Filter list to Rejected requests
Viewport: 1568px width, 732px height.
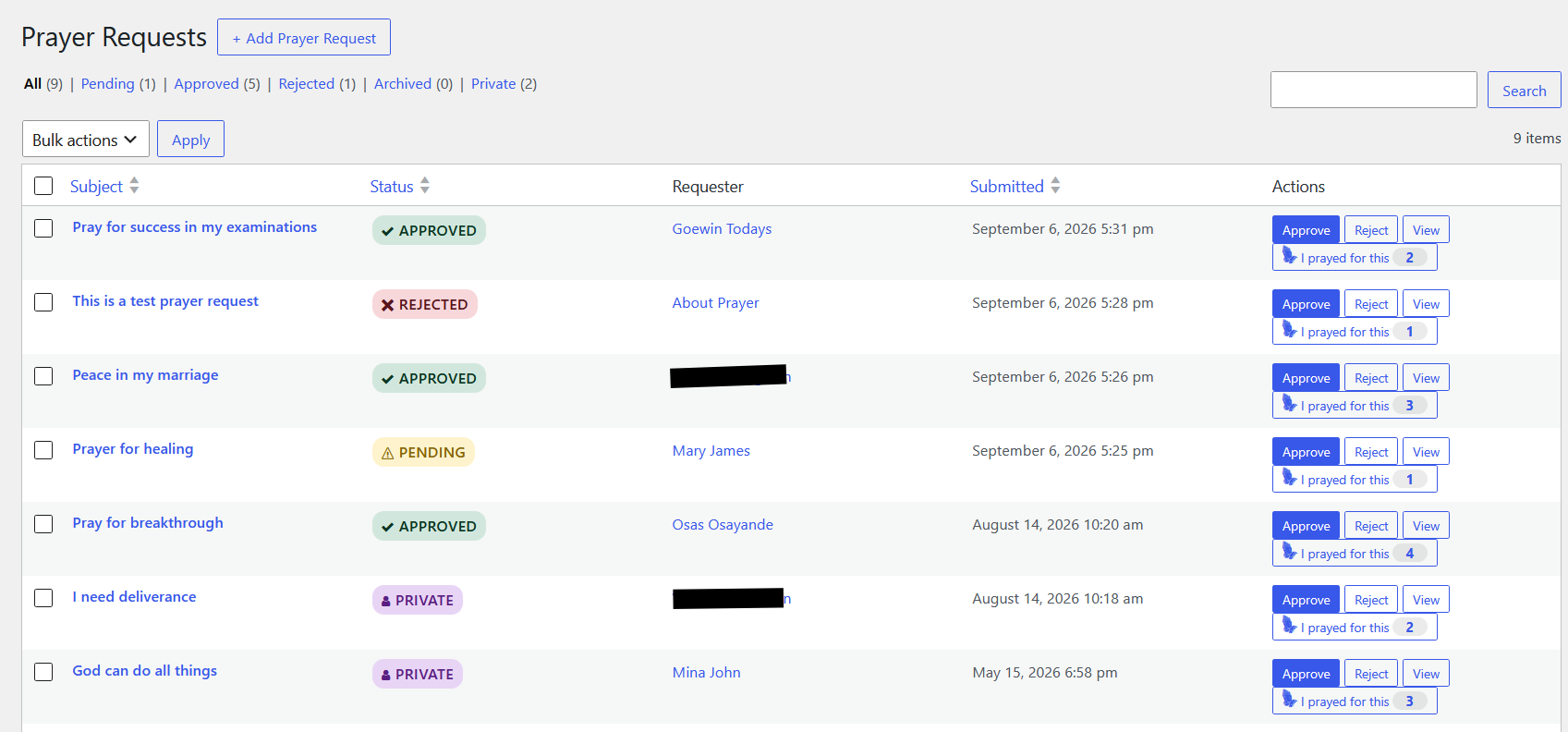[x=307, y=84]
